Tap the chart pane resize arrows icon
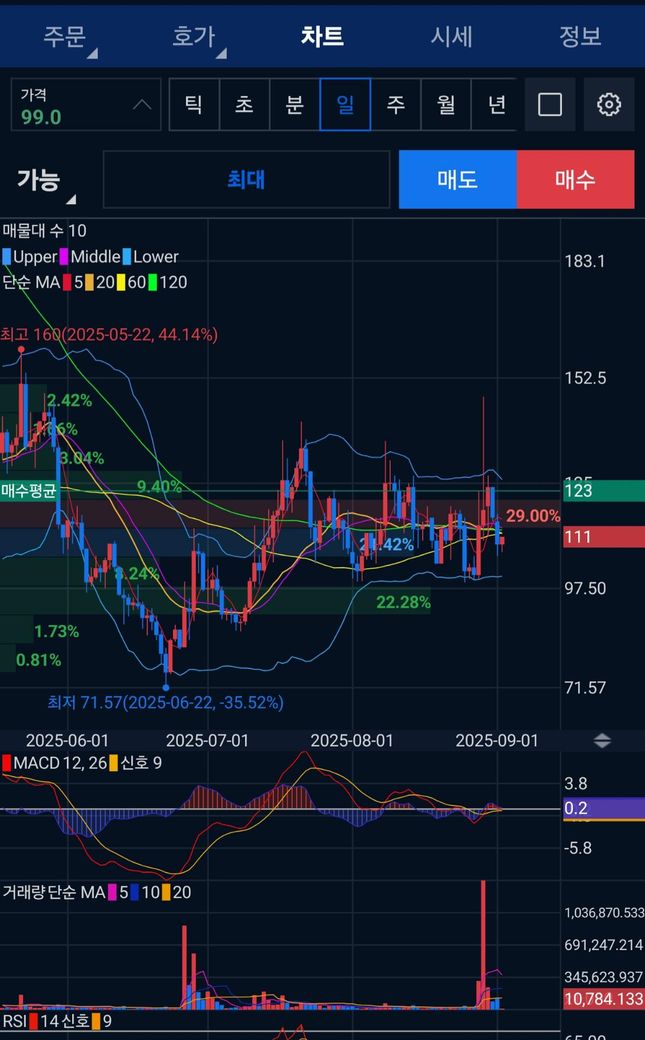Image resolution: width=645 pixels, height=1040 pixels. [602, 741]
